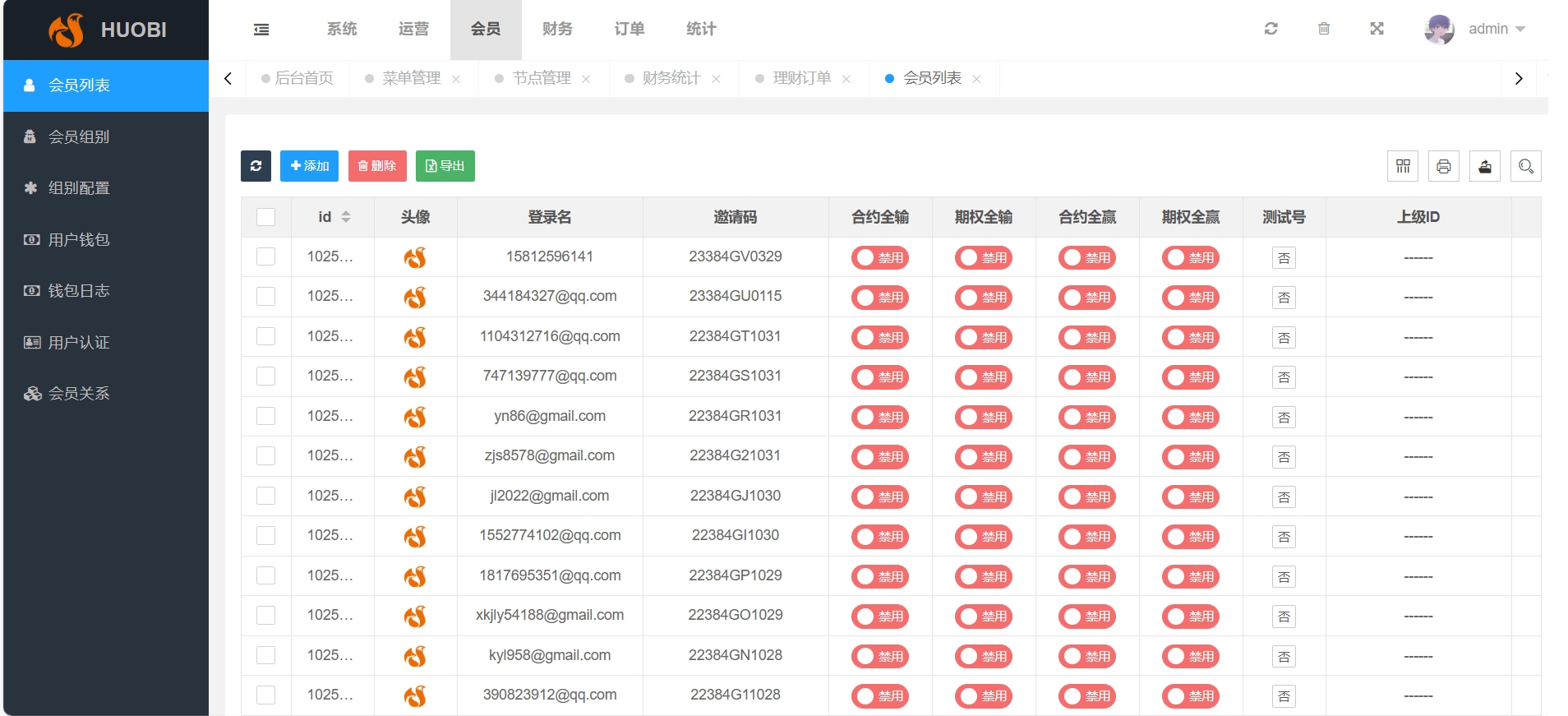The height and width of the screenshot is (716, 1568).
Task: Click the dark table refresh button
Action: pos(256,166)
